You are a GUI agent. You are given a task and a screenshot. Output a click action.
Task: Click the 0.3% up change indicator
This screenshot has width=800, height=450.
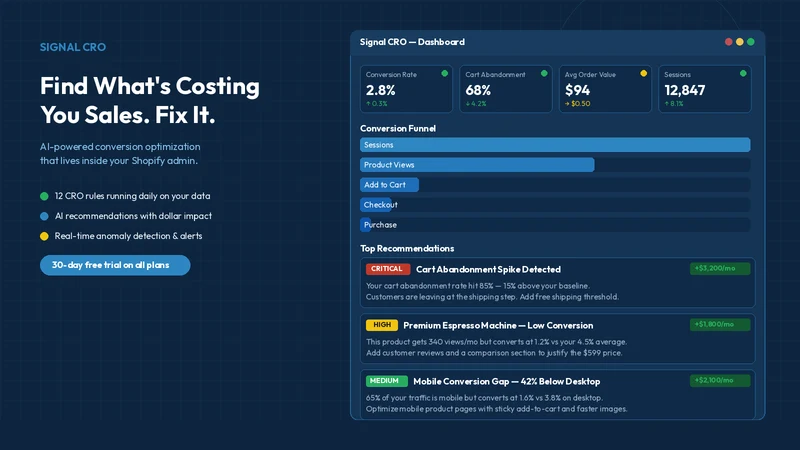coord(377,104)
